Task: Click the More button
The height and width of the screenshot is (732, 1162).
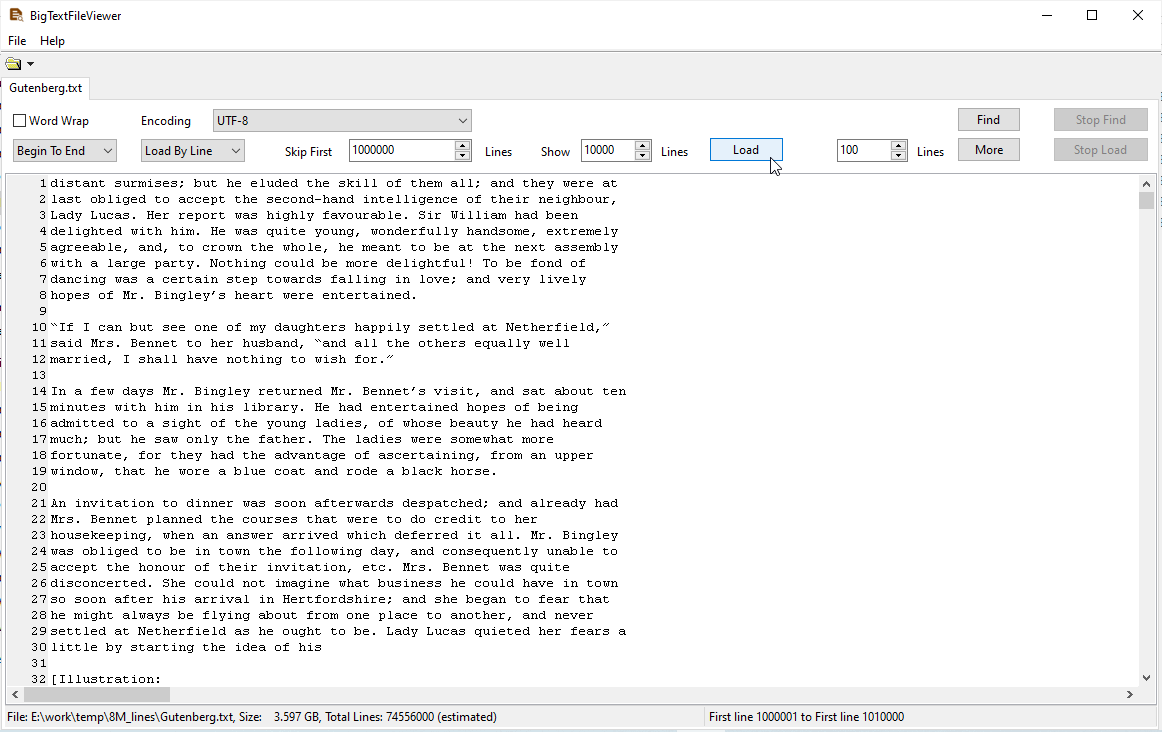Action: tap(988, 150)
